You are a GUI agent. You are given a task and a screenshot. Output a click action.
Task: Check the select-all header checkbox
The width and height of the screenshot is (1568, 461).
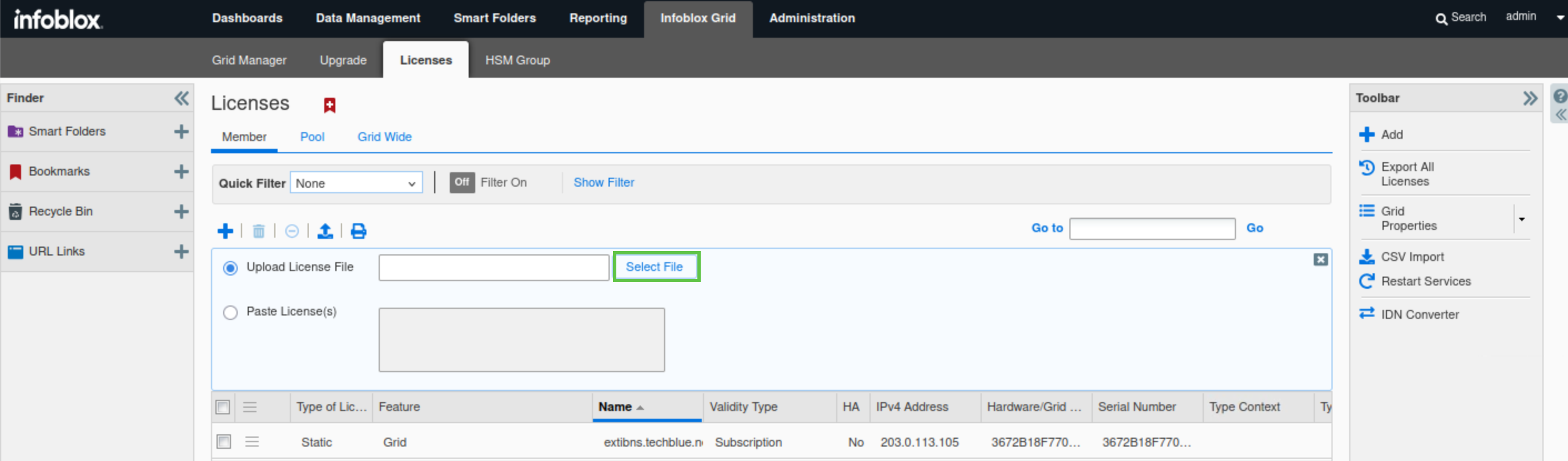pyautogui.click(x=223, y=407)
